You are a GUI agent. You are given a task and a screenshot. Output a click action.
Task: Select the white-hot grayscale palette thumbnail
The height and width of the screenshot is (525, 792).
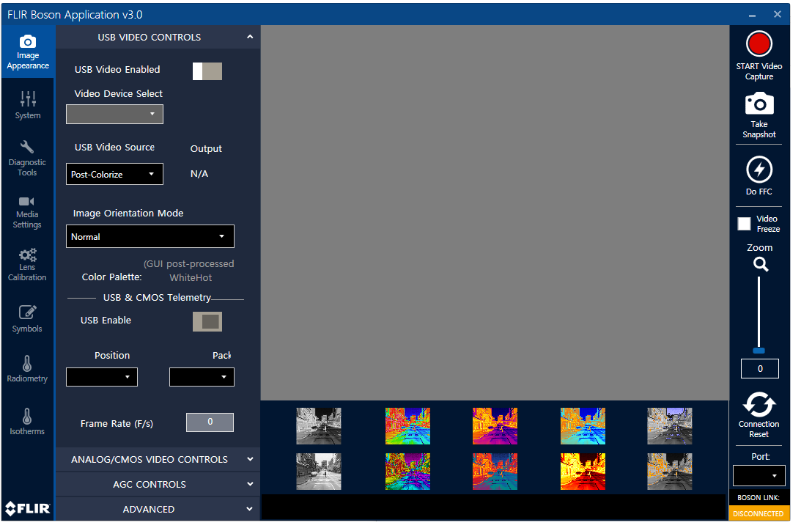[x=319, y=426]
